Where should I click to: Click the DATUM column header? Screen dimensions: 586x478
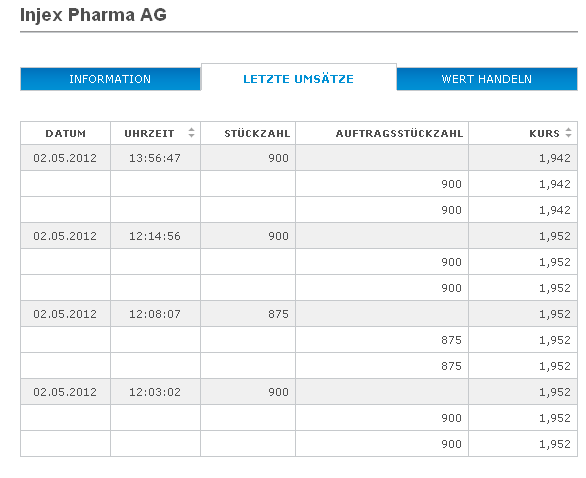(65, 133)
